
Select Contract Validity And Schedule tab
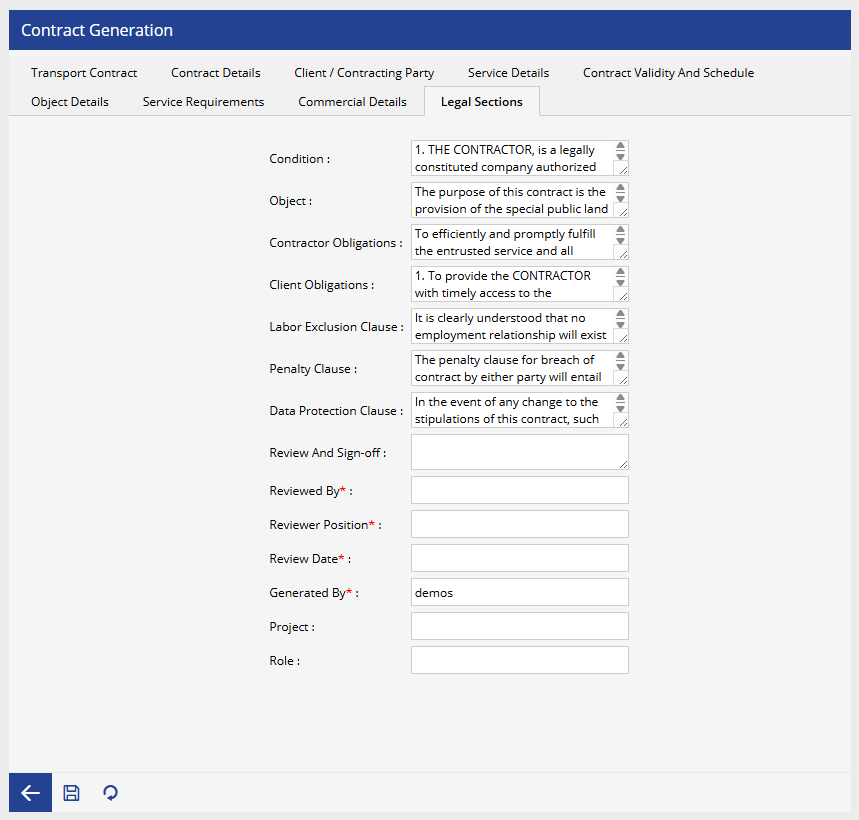668,73
